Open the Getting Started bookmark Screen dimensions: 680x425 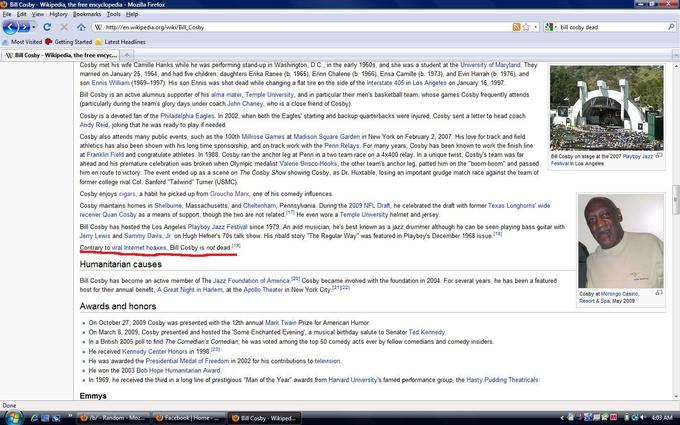pos(69,42)
